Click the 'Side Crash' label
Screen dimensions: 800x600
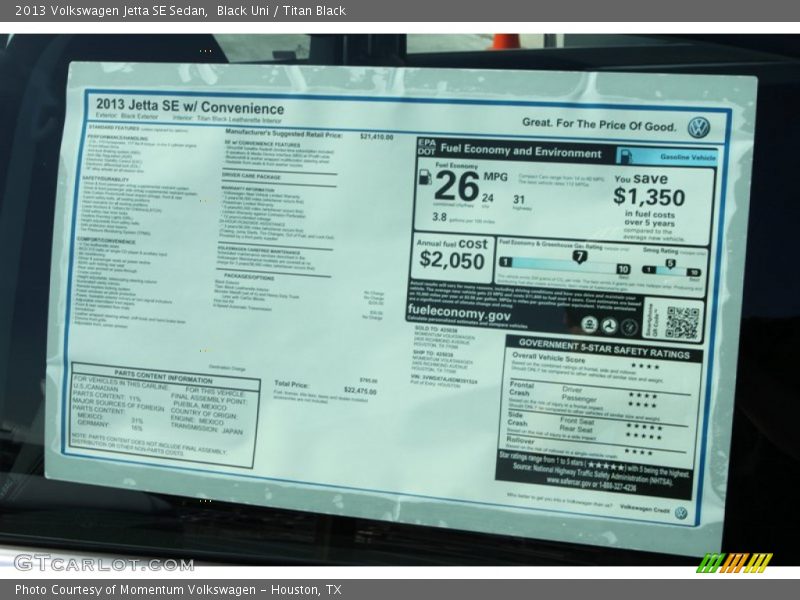click(x=517, y=419)
